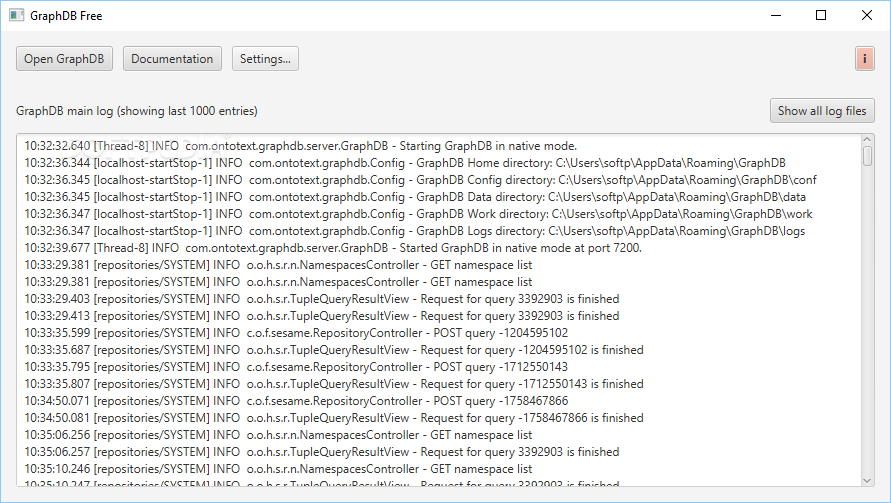Open Settings... dialog
891x503 pixels.
coord(265,59)
